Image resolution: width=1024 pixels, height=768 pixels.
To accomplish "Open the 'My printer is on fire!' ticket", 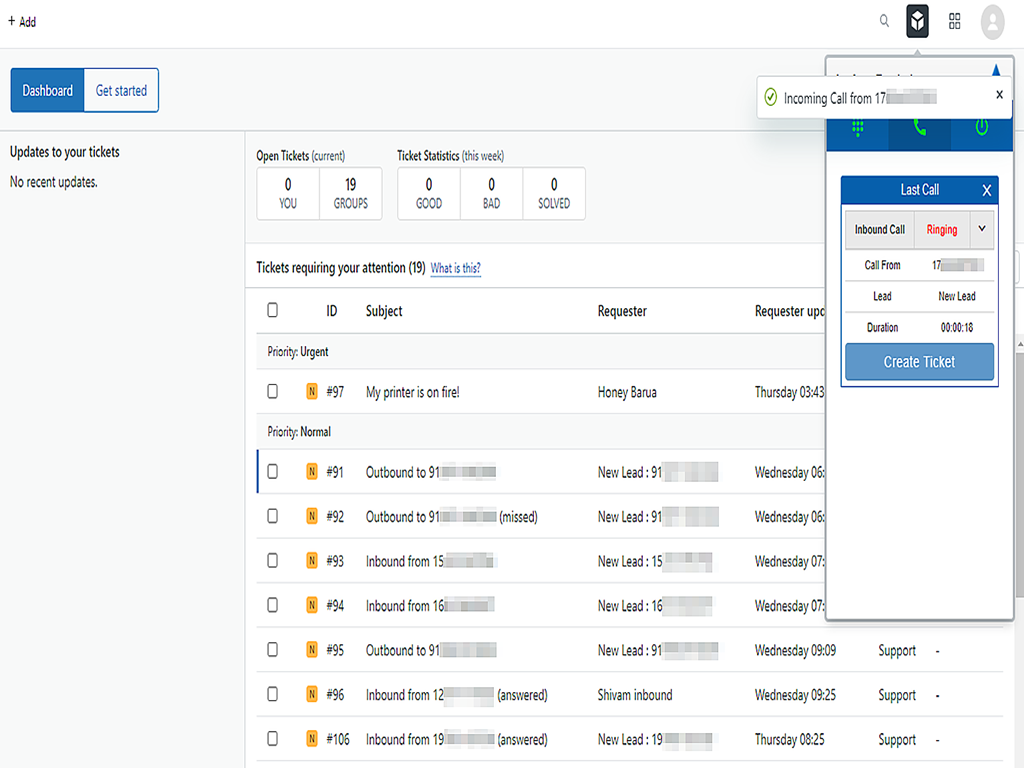I will [413, 392].
